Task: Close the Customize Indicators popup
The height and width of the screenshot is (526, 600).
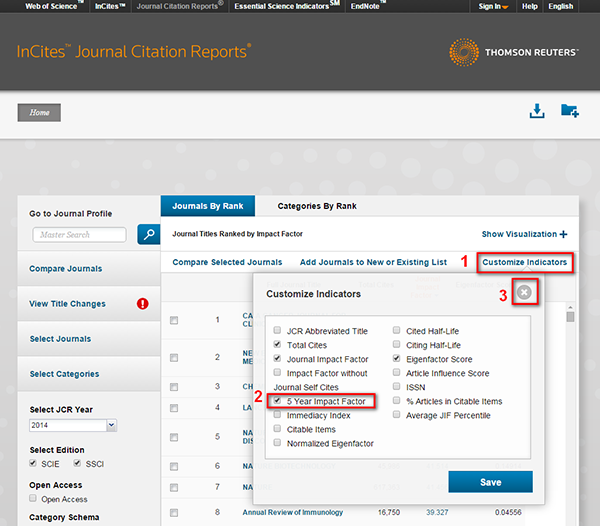Action: (524, 292)
